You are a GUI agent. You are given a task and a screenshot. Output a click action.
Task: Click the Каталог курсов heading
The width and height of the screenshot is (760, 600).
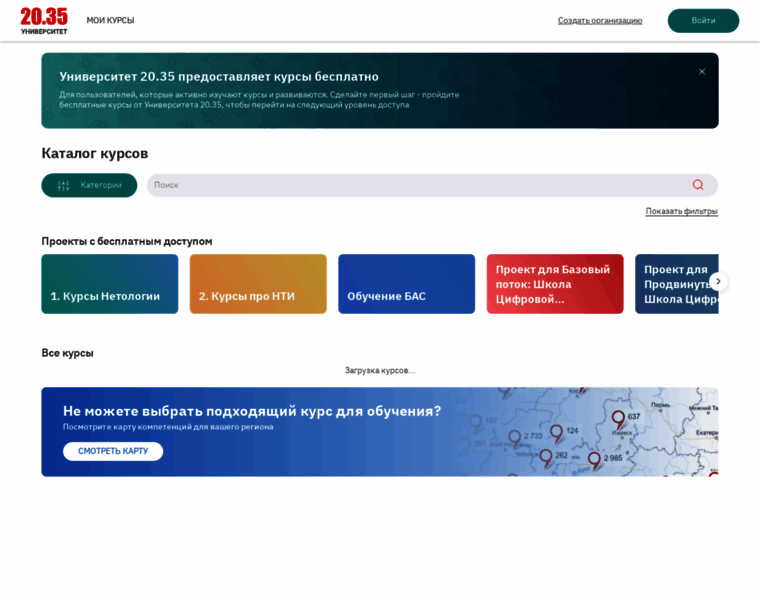pyautogui.click(x=95, y=154)
